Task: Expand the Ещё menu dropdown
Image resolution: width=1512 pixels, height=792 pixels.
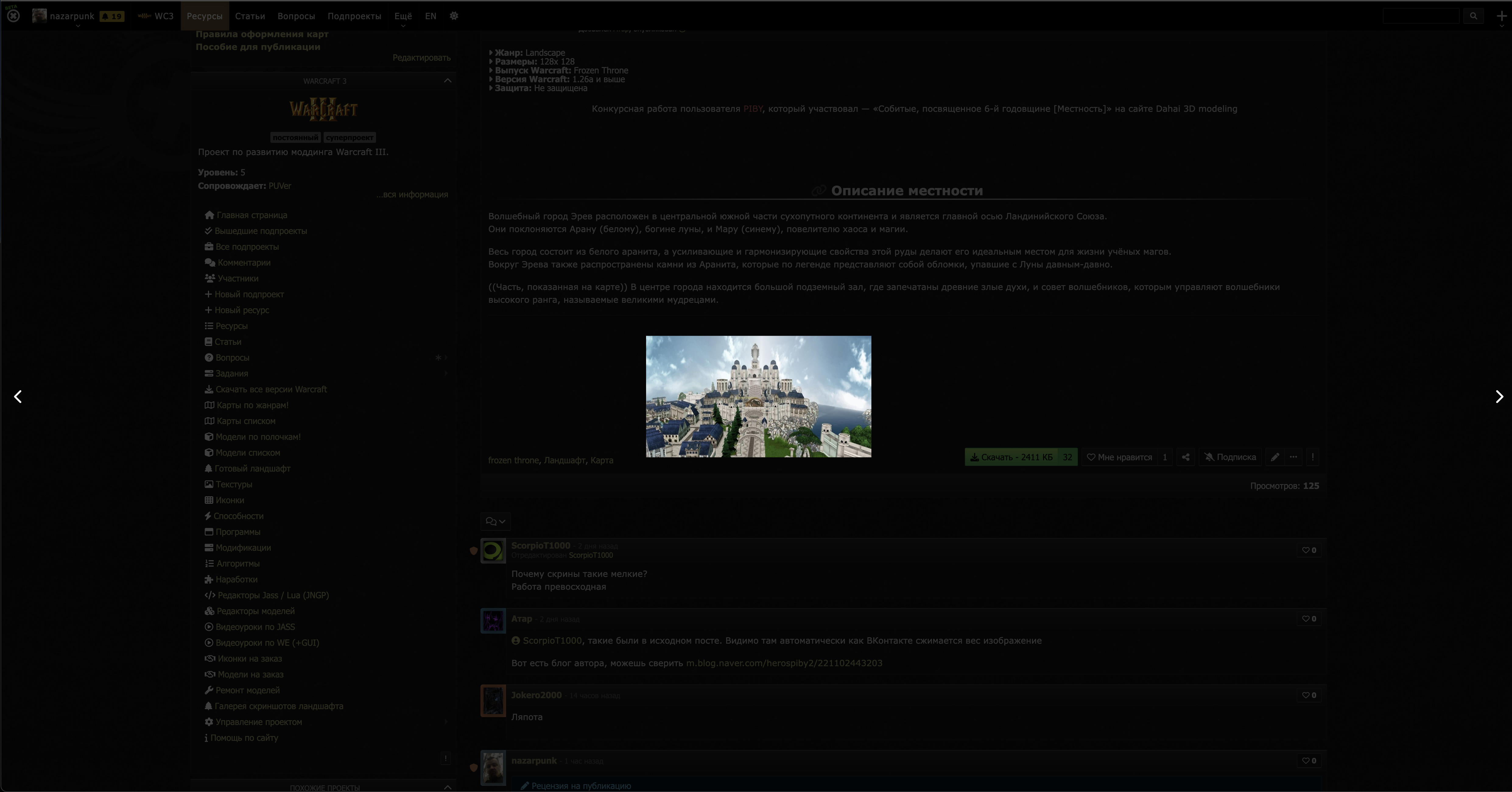Action: [x=403, y=16]
